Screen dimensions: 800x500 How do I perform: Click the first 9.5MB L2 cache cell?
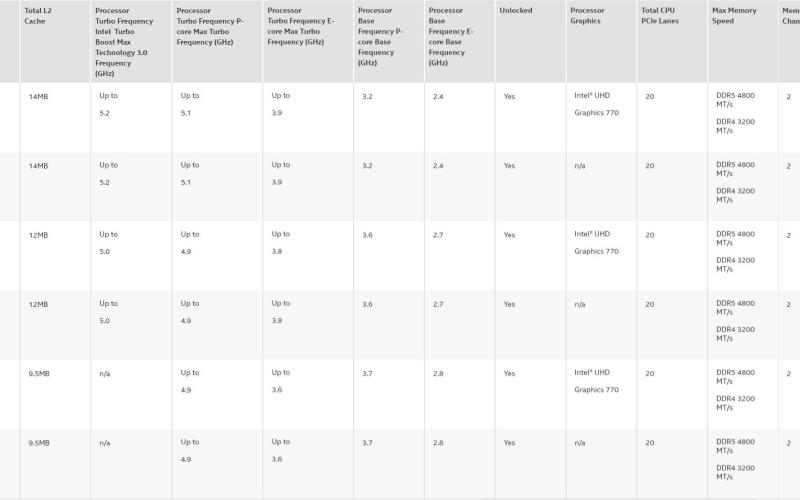click(x=39, y=373)
